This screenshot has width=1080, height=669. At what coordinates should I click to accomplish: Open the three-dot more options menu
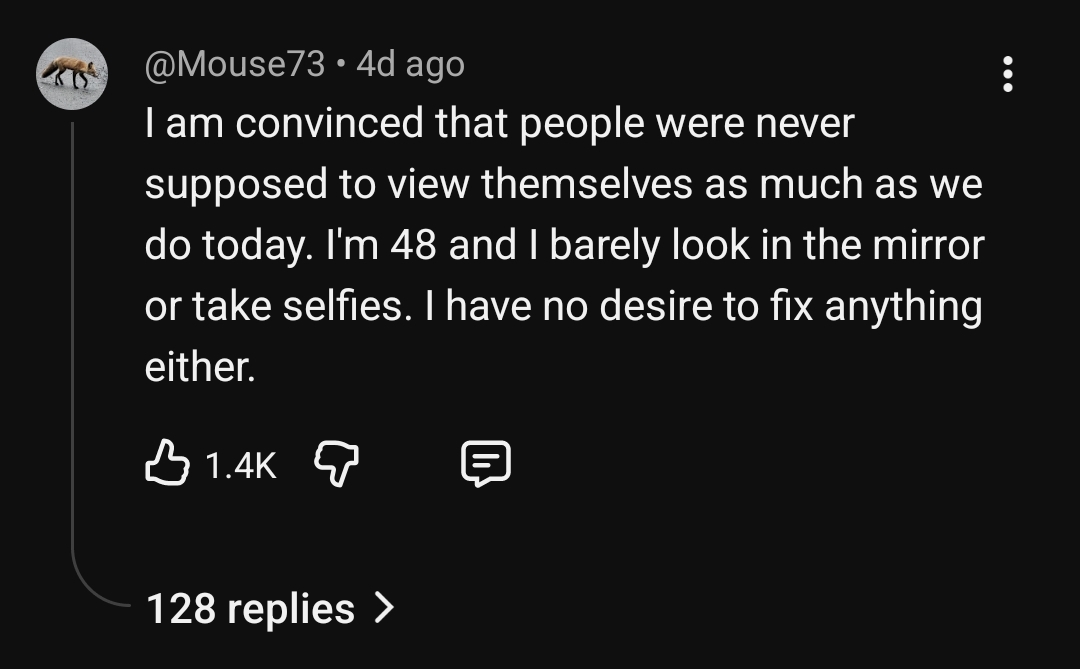click(x=1008, y=74)
